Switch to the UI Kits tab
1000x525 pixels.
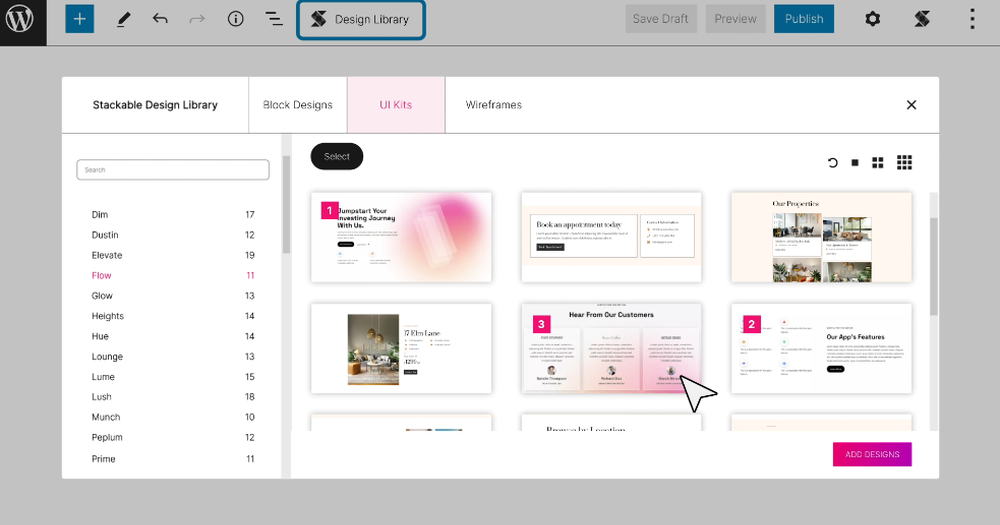[x=396, y=105]
